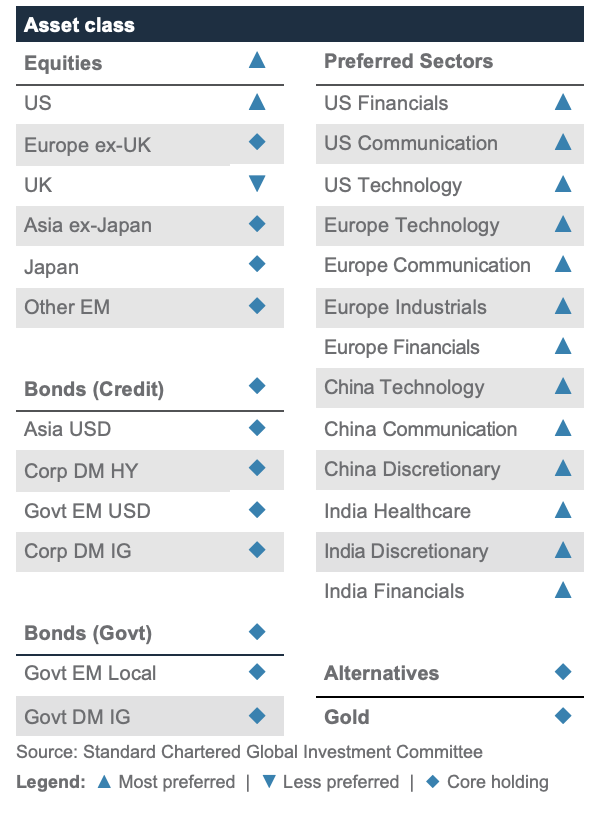Click the up triangle beside Equities
Image resolution: width=596 pixels, height=822 pixels.
257,60
